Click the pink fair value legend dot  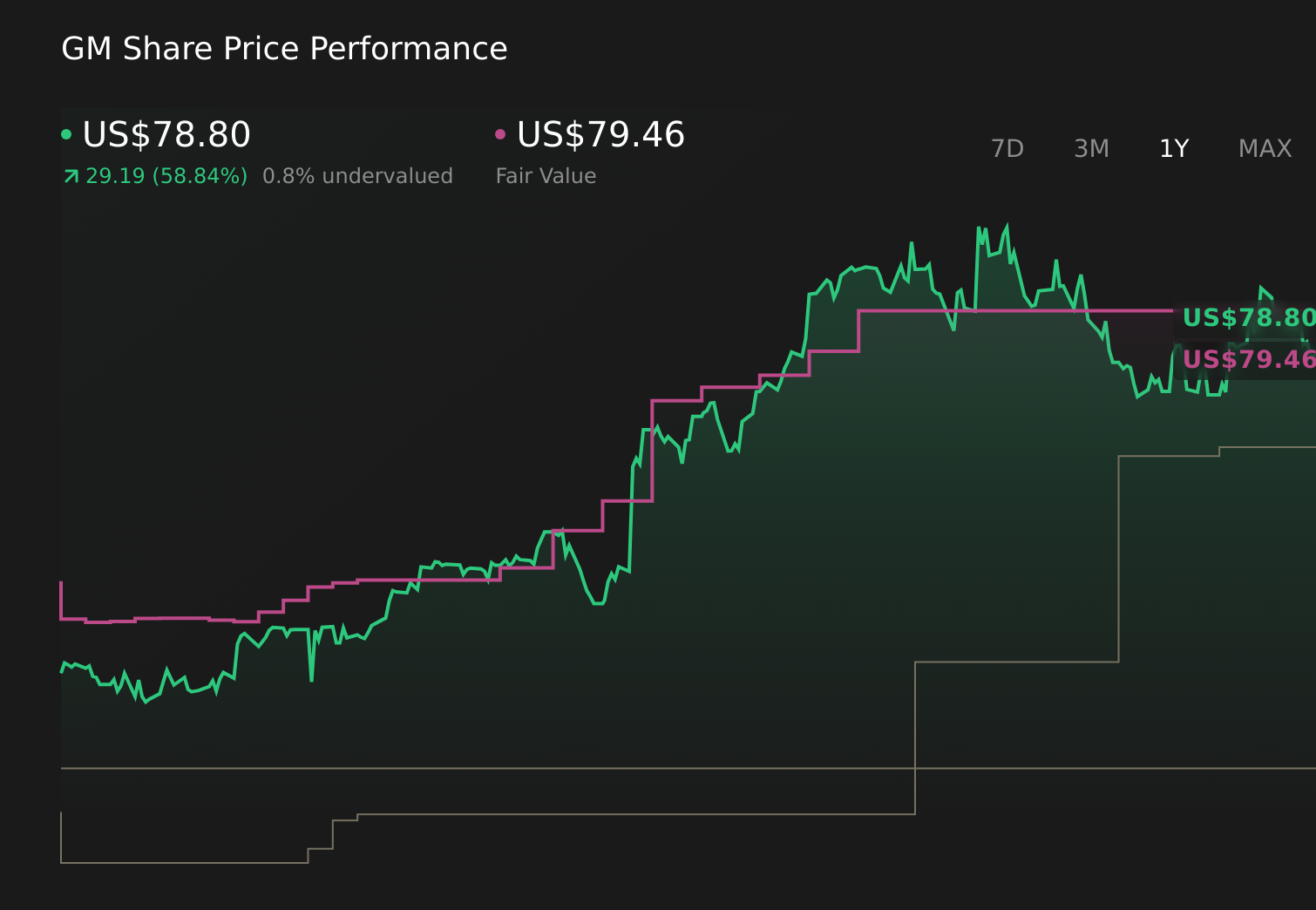coord(500,134)
